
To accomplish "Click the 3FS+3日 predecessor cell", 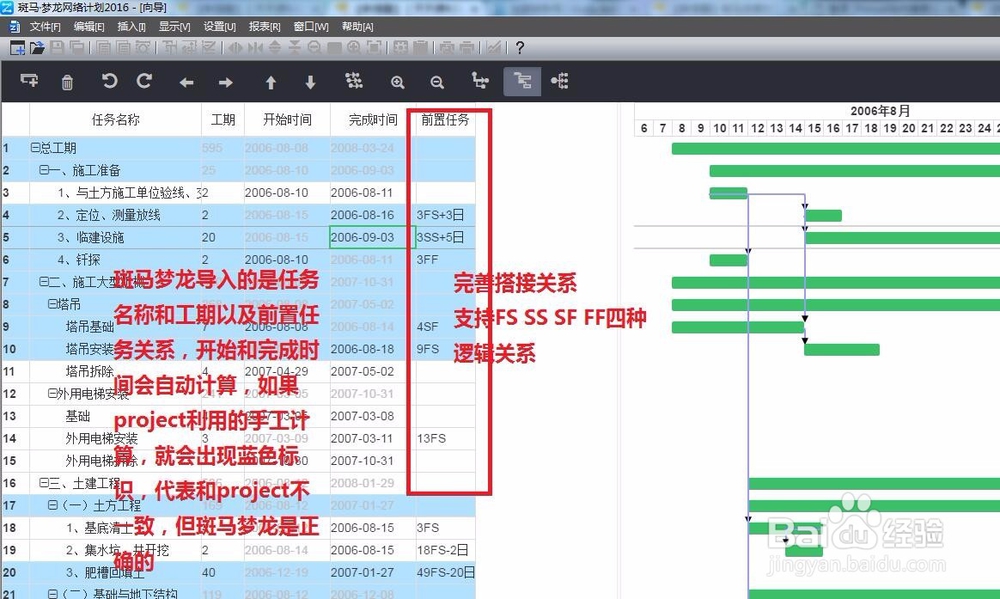I will coord(445,215).
